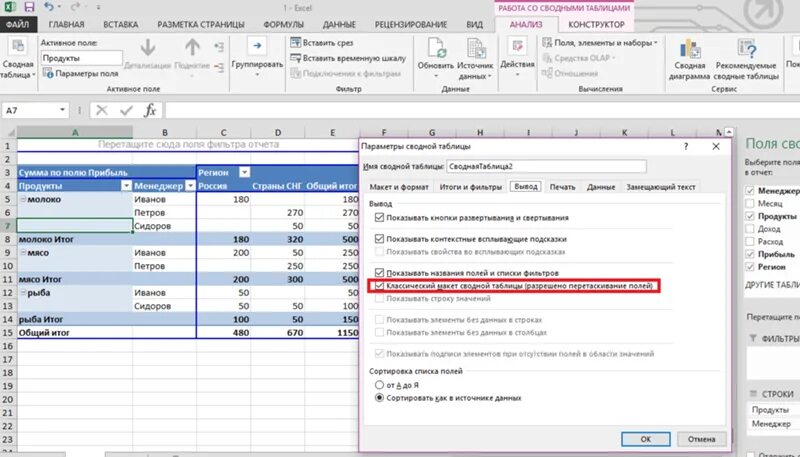
Task: Open the customize quick access toolbar dropdown
Action: [98, 8]
